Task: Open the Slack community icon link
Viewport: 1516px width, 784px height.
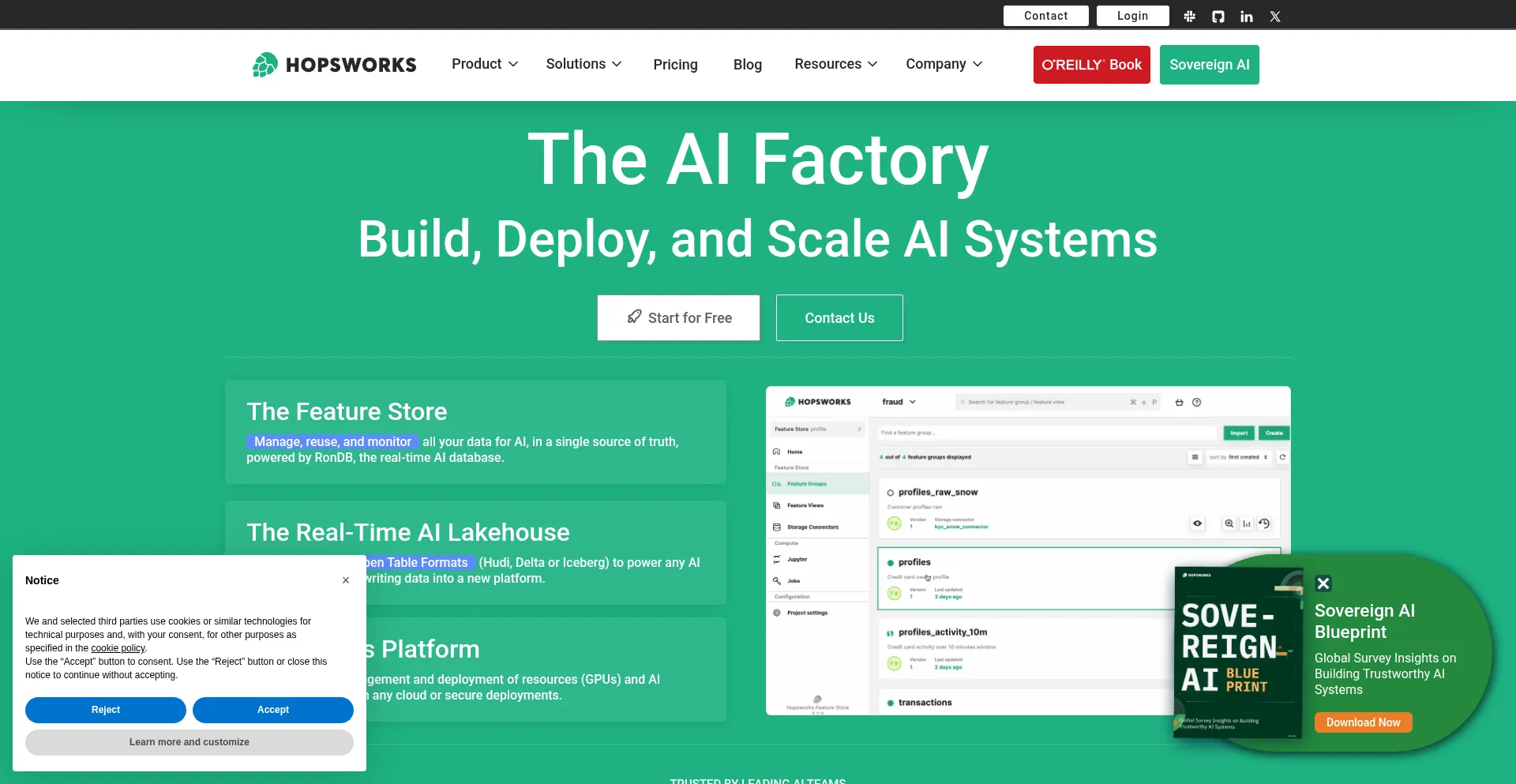Action: [1189, 17]
